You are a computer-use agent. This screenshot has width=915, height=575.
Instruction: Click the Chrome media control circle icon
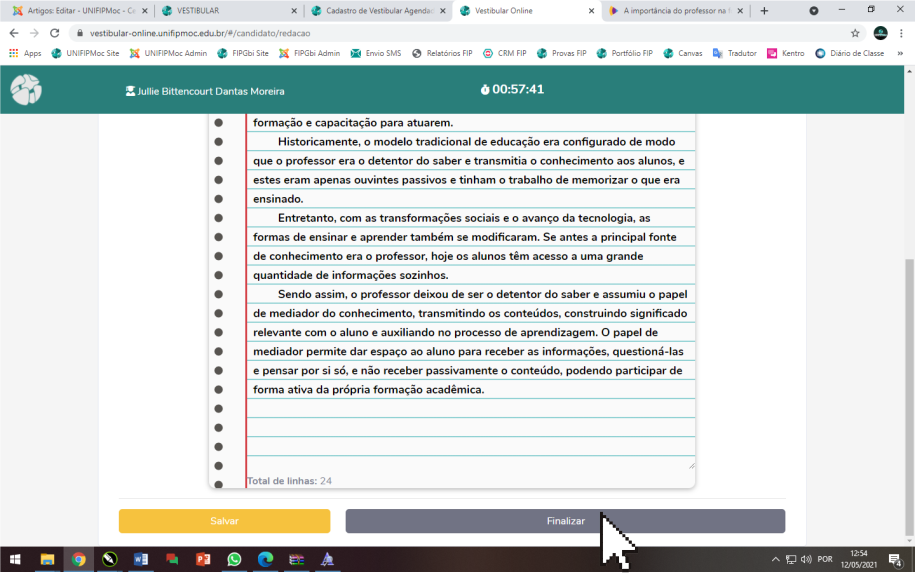[x=813, y=11]
